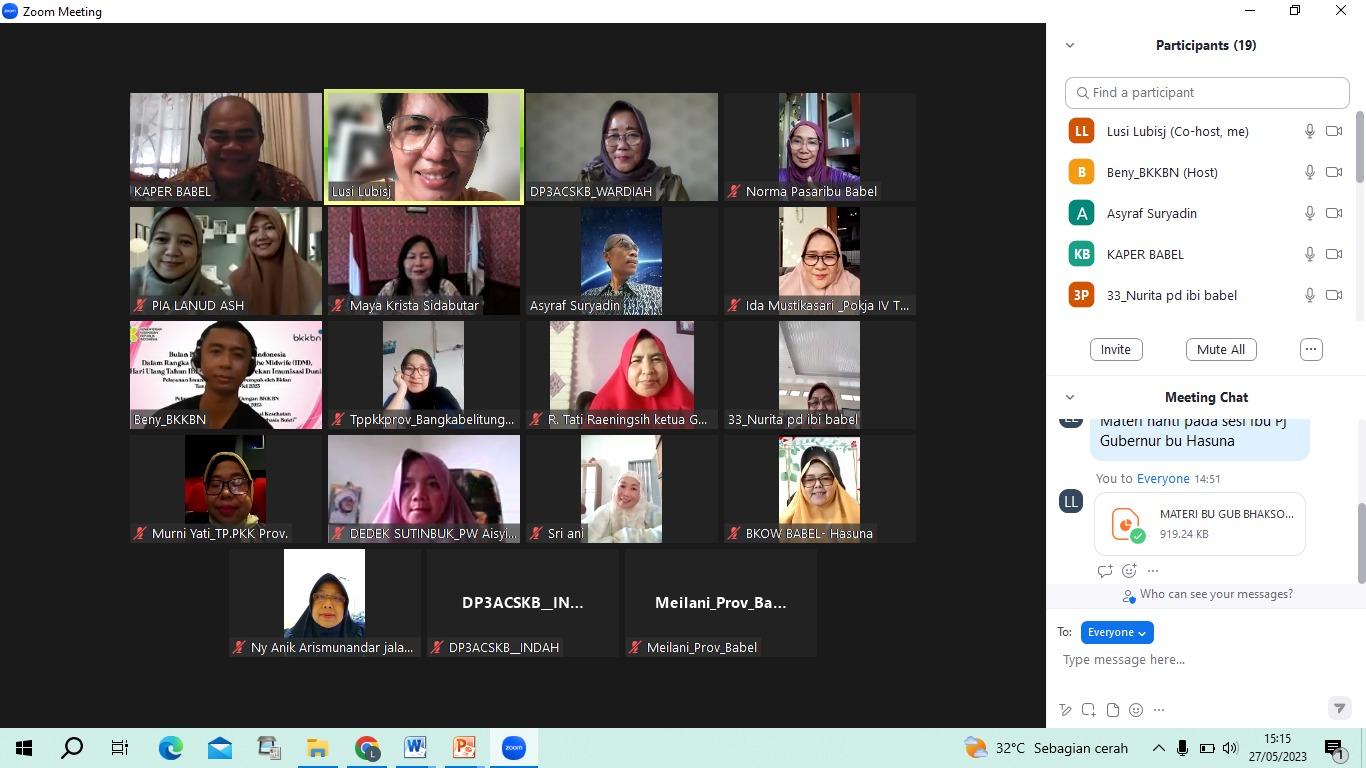Collapse the Participants panel
Viewport: 1366px width, 768px height.
[x=1069, y=45]
